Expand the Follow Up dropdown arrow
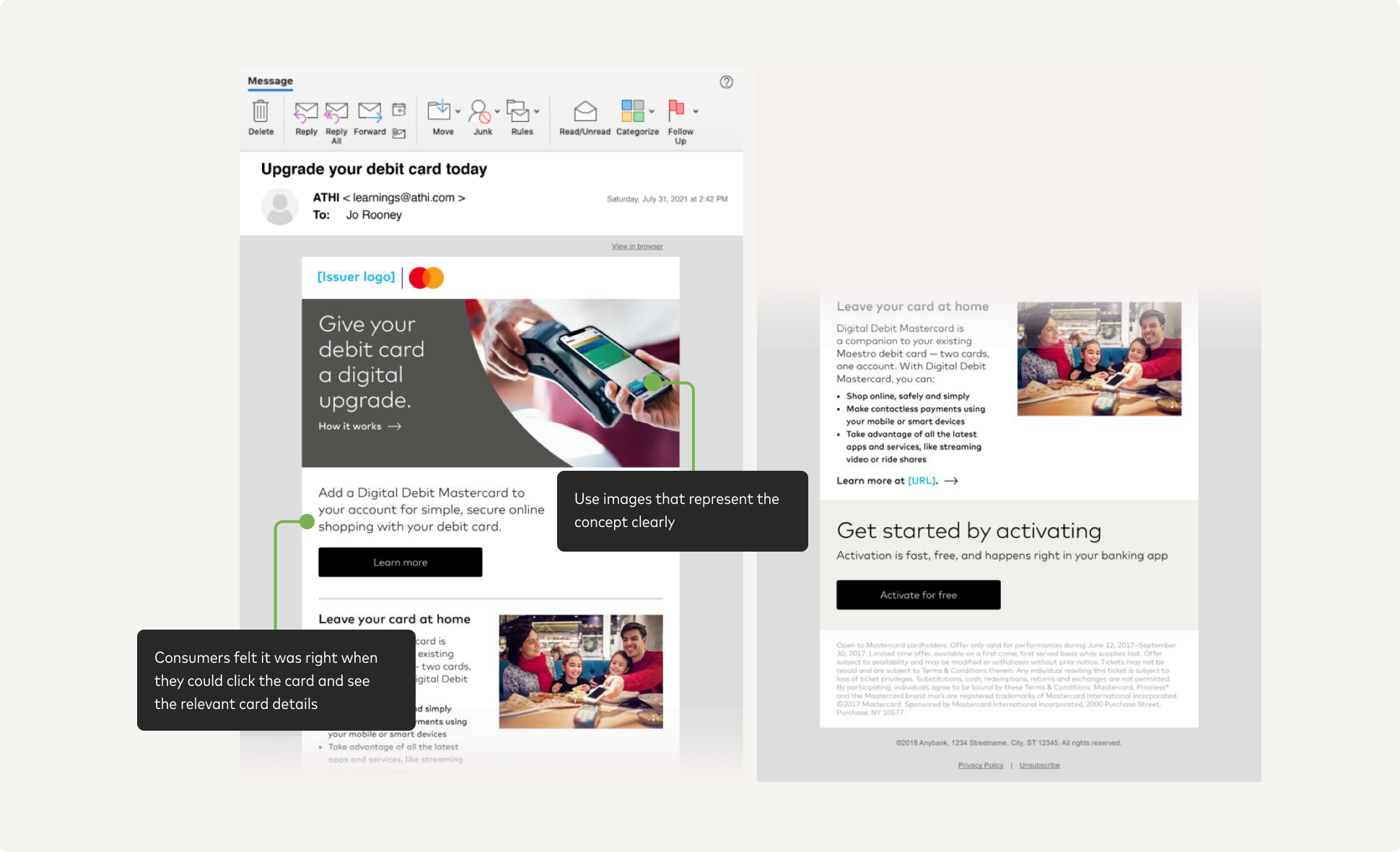Image resolution: width=1400 pixels, height=852 pixels. coord(696,112)
